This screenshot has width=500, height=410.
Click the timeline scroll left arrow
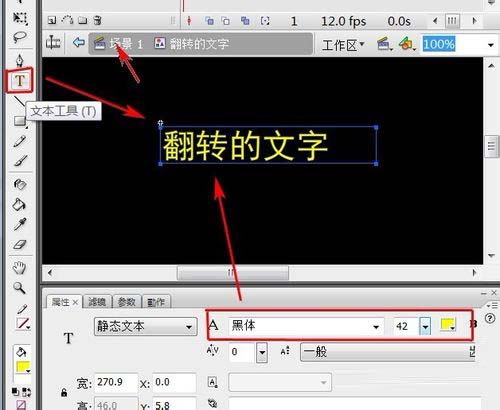point(435,21)
